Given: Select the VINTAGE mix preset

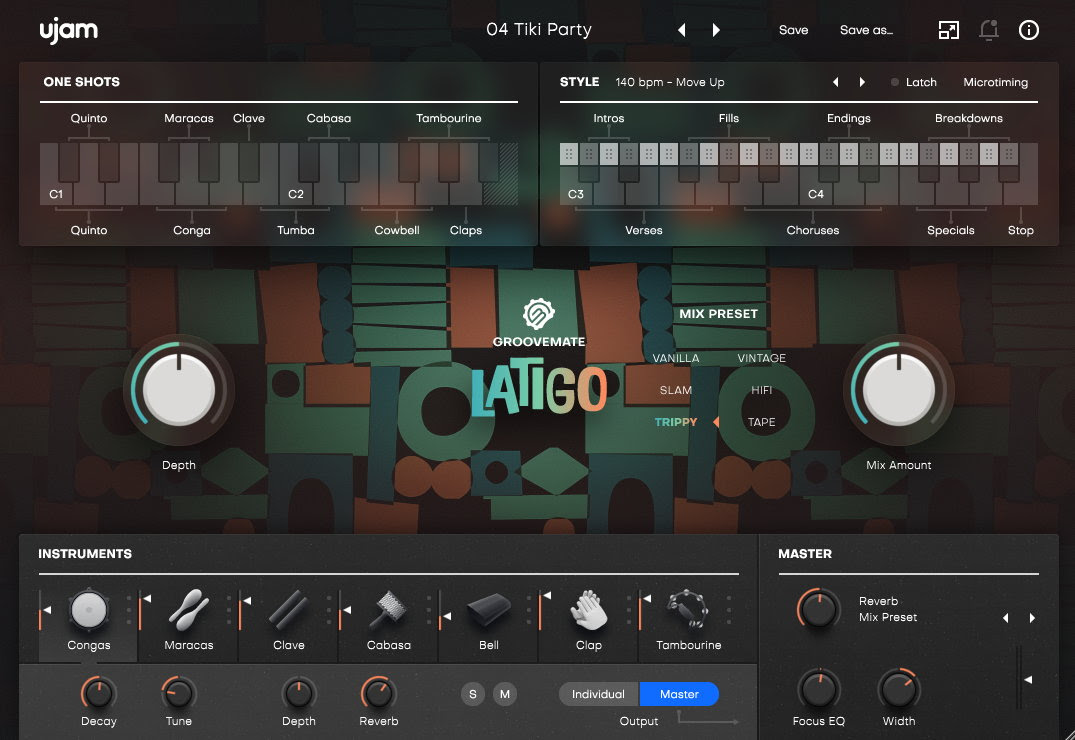Looking at the screenshot, I should [761, 357].
